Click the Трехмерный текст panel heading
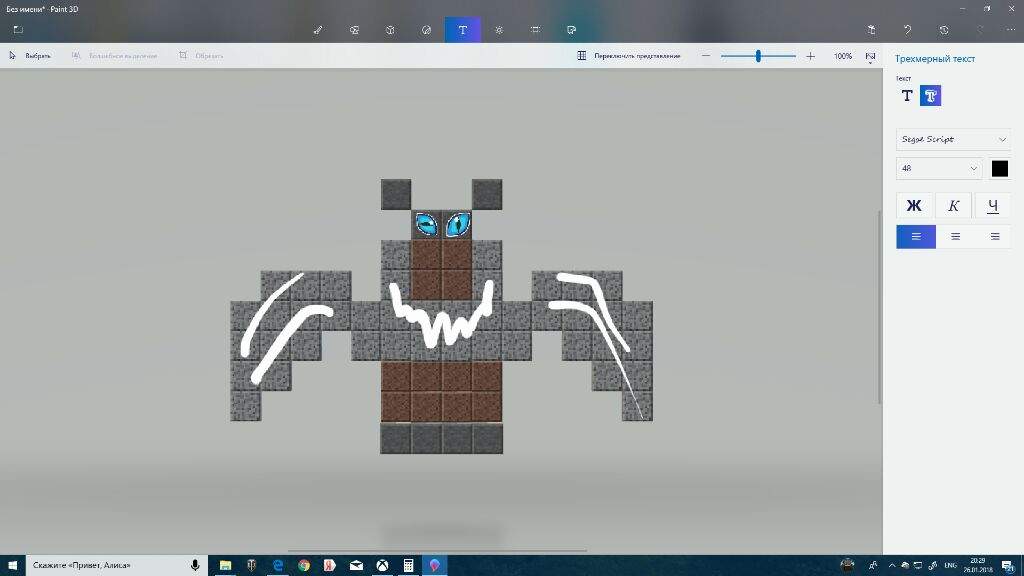 coord(935,59)
